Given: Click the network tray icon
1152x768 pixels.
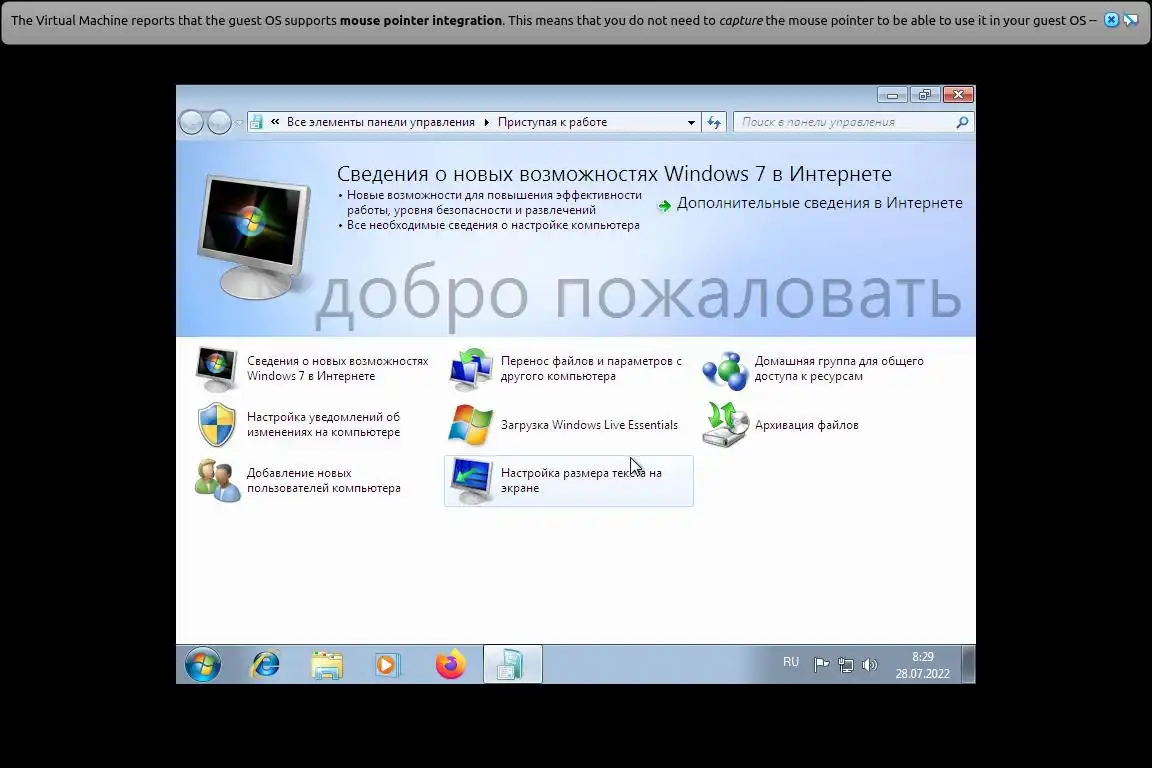Looking at the screenshot, I should point(846,665).
